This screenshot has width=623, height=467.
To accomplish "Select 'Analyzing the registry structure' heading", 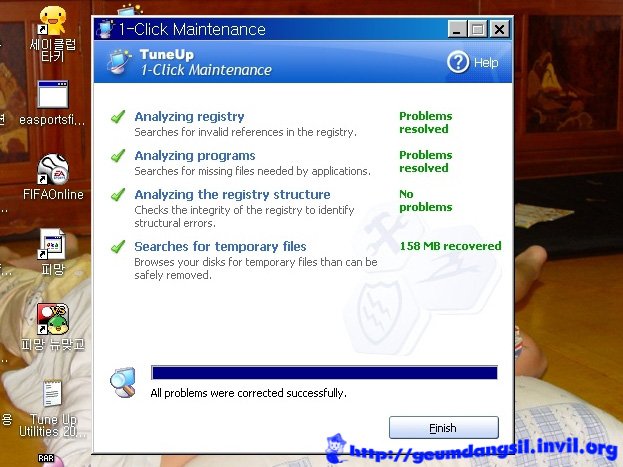I will pyautogui.click(x=232, y=194).
